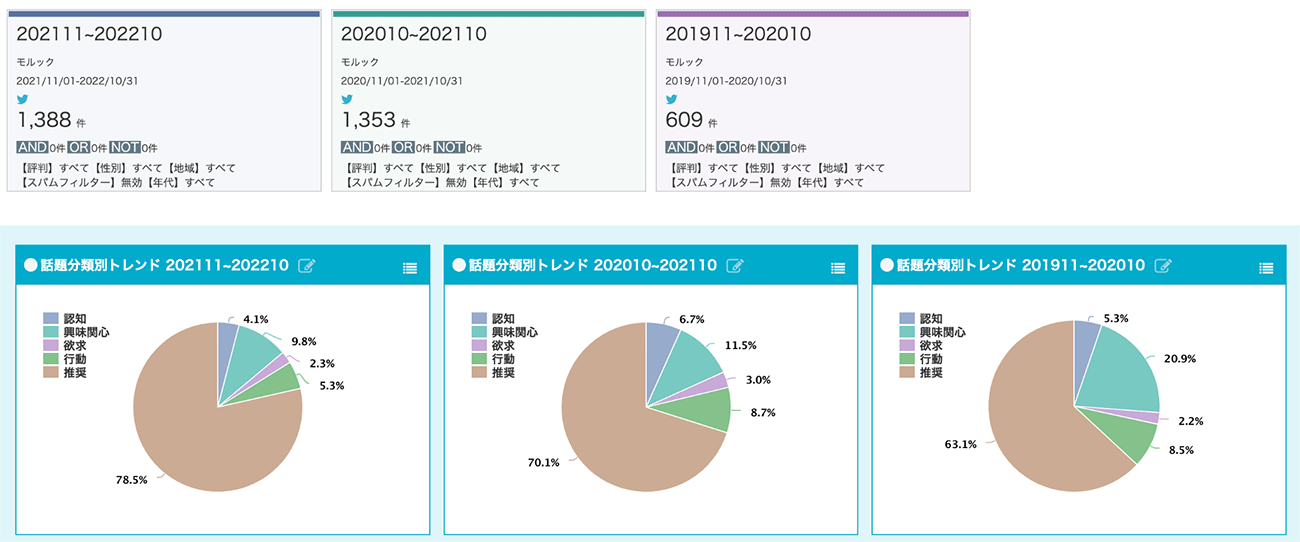Open the list menu on the 201911~202010 trend panel

1265,267
